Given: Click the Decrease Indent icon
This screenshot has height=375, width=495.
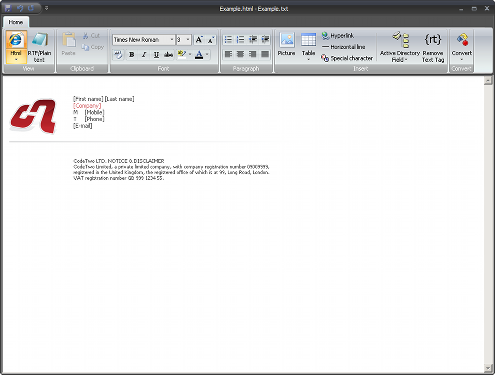Looking at the screenshot, I should tap(253, 40).
